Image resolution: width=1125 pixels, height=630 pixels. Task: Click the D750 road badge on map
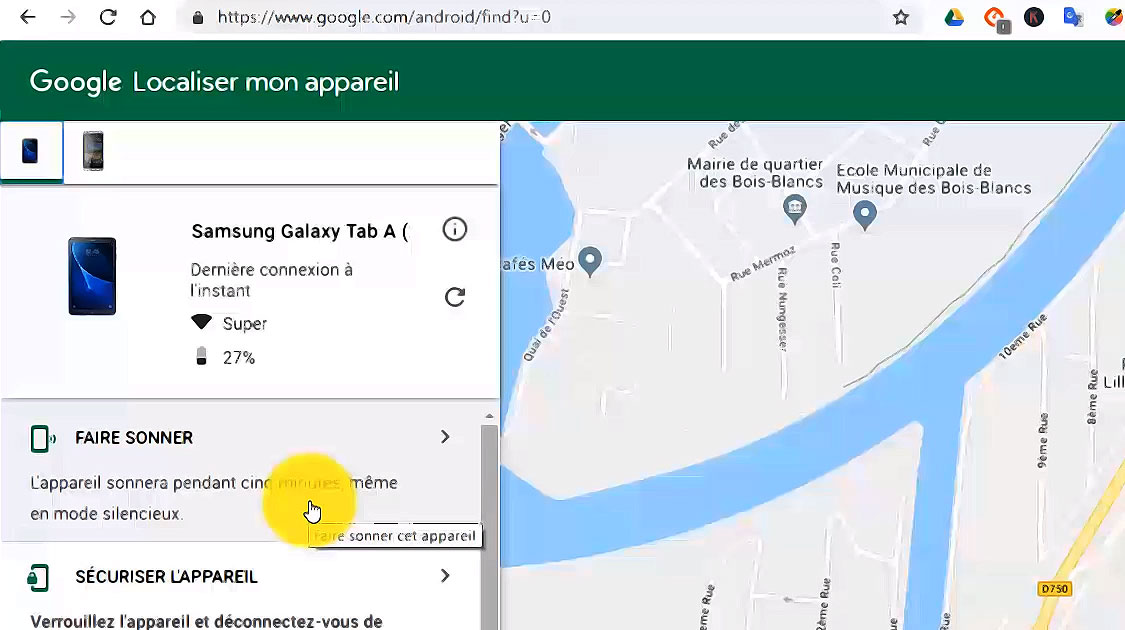(x=1054, y=589)
